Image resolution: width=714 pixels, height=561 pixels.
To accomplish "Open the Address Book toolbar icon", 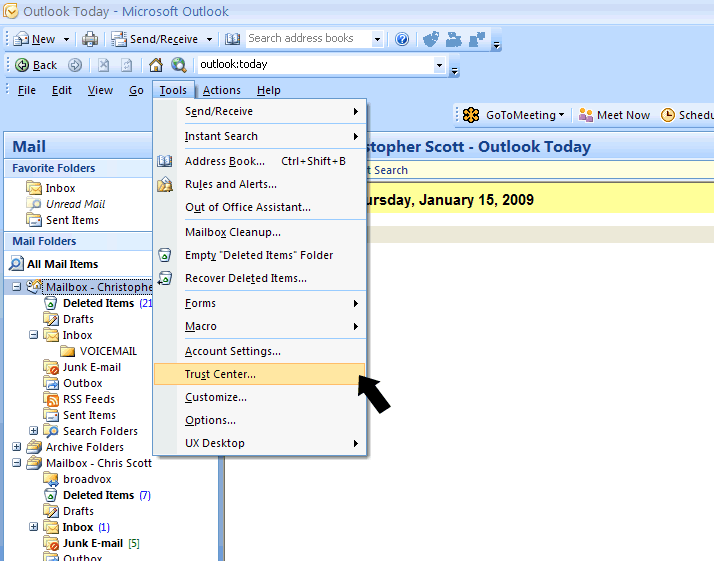I will (232, 39).
